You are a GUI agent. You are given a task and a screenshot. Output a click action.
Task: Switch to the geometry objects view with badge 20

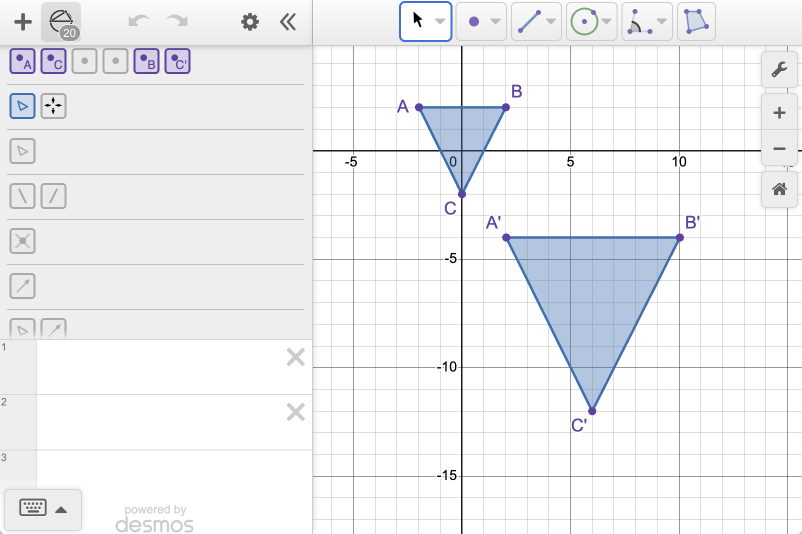[62, 21]
